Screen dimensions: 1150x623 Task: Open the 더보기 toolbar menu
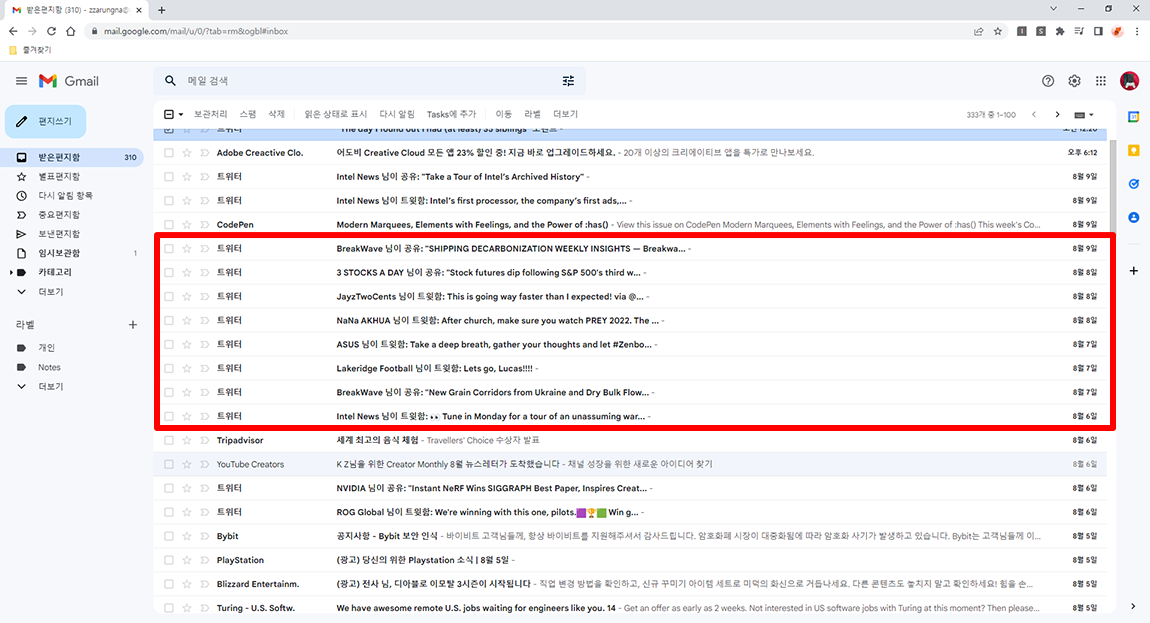point(565,114)
